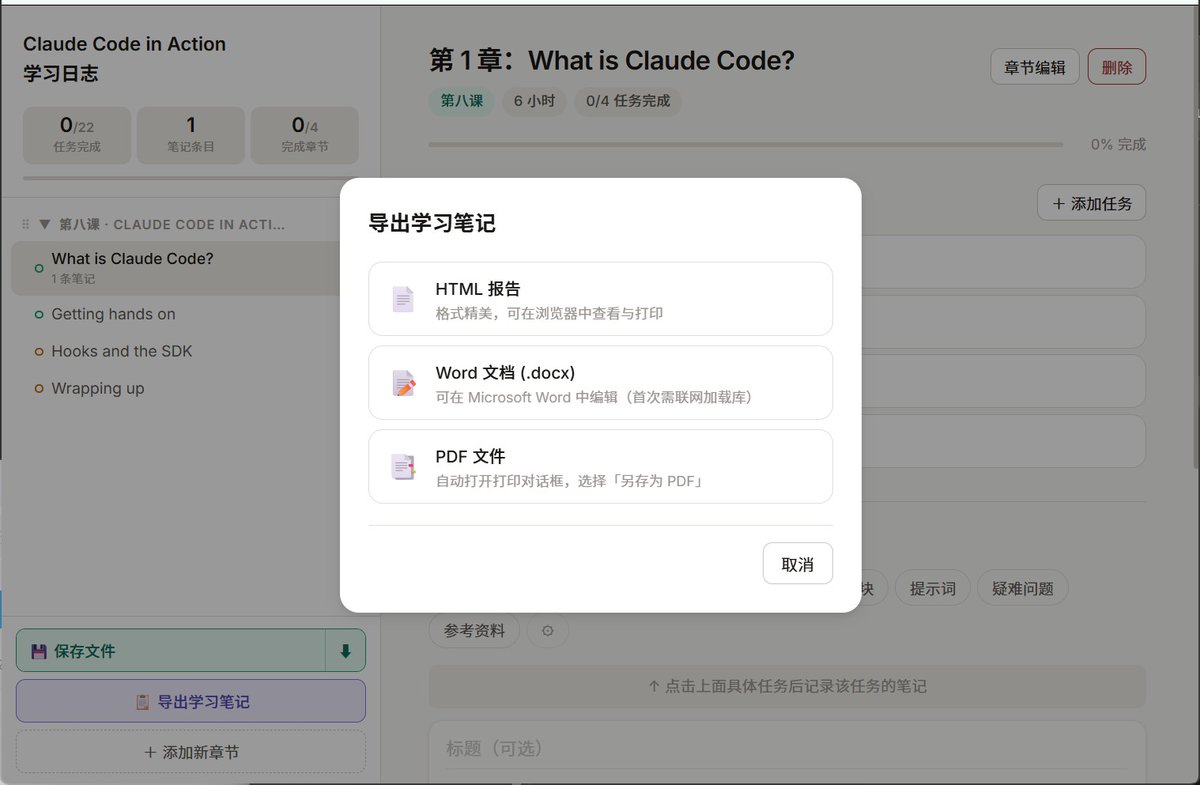The height and width of the screenshot is (785, 1200).
Task: Collapse the 第八课 course section triangle
Action: coord(44,224)
